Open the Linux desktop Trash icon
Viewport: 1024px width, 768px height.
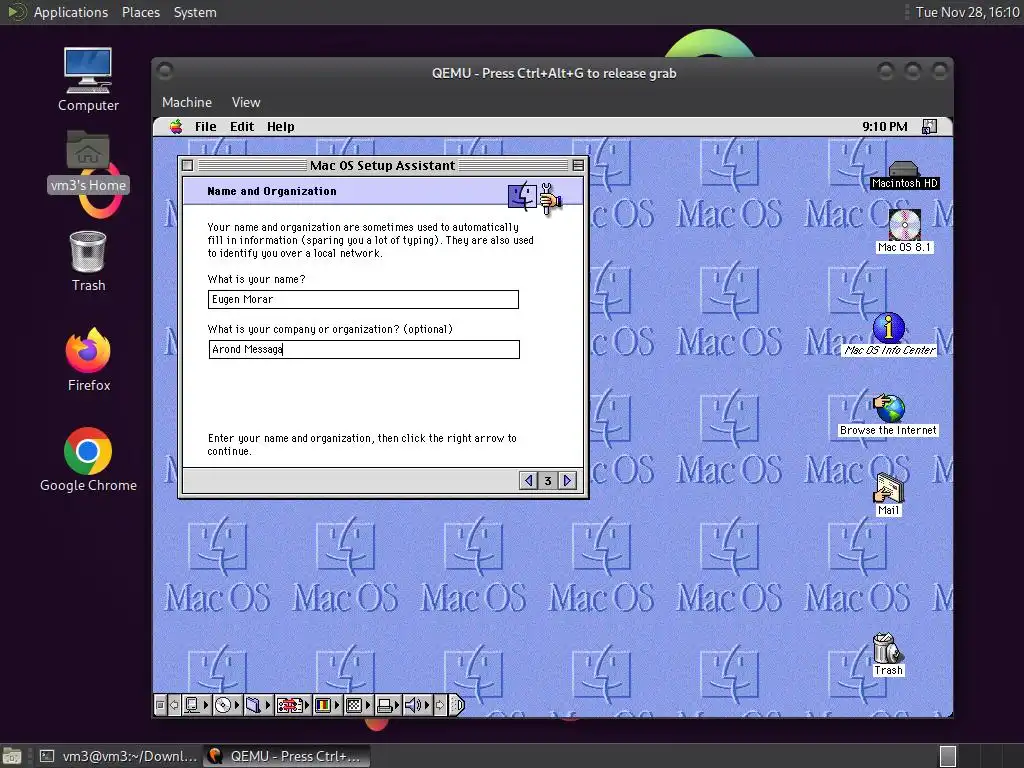click(88, 261)
